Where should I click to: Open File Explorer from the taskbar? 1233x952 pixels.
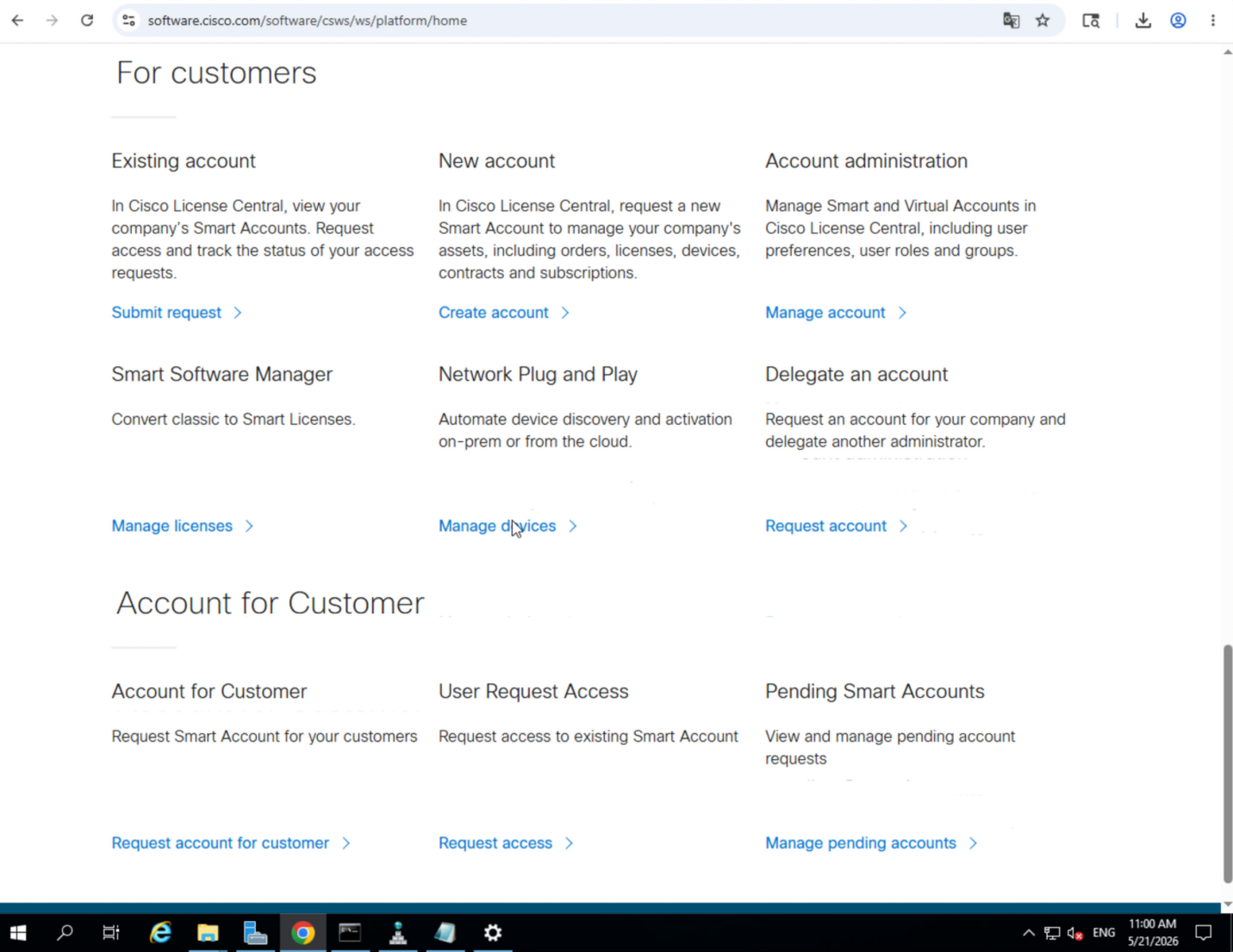click(208, 932)
